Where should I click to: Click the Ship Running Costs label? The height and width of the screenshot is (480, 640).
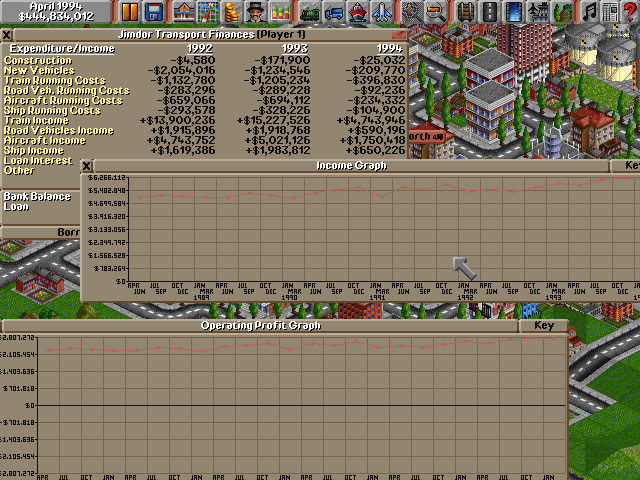click(x=52, y=111)
